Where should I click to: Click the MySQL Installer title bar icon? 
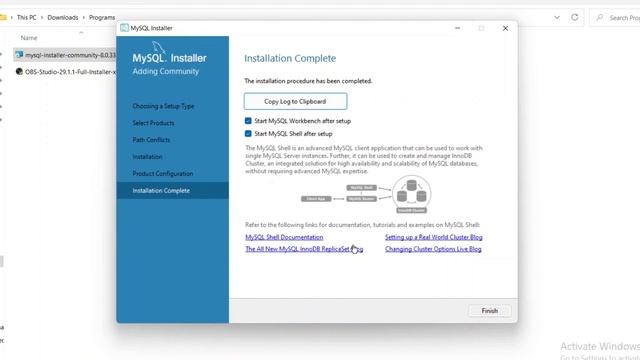(x=124, y=28)
